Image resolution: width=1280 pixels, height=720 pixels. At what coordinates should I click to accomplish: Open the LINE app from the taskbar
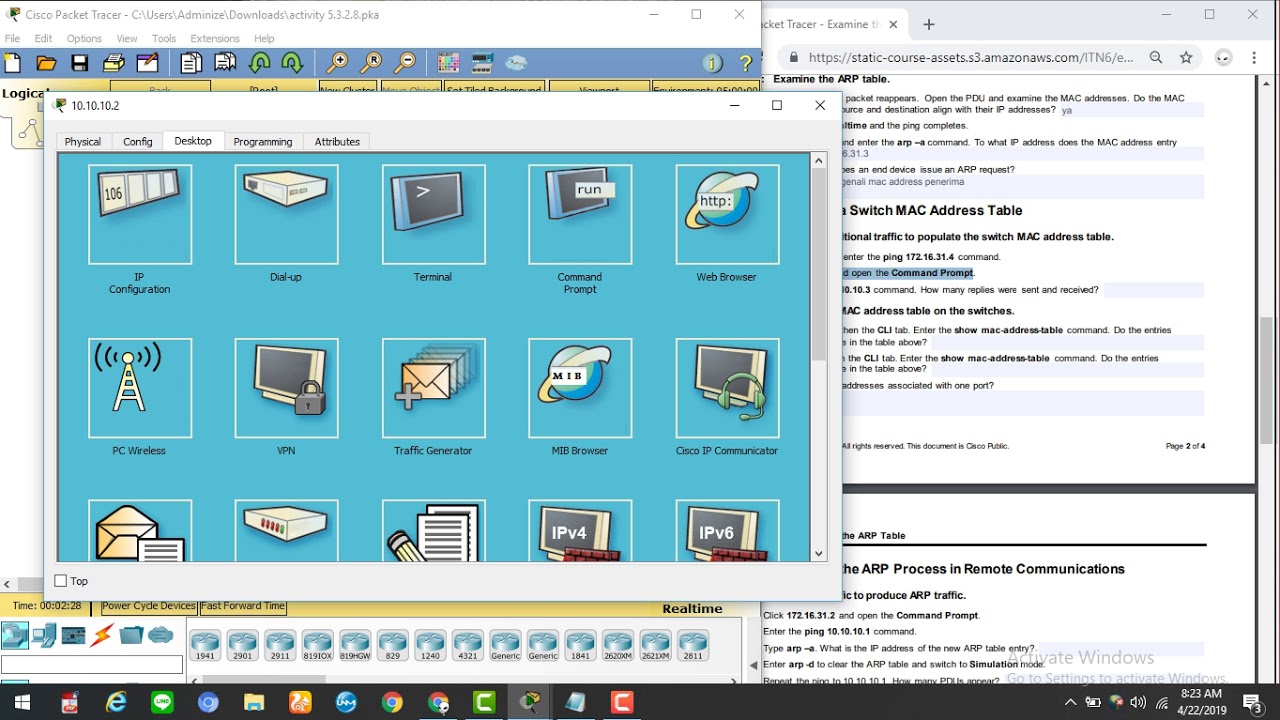(x=162, y=703)
